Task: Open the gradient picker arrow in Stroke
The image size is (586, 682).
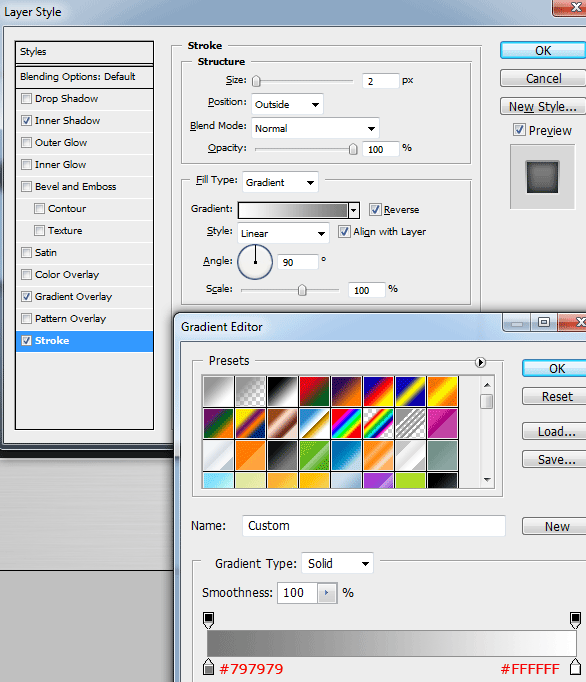Action: click(x=354, y=211)
